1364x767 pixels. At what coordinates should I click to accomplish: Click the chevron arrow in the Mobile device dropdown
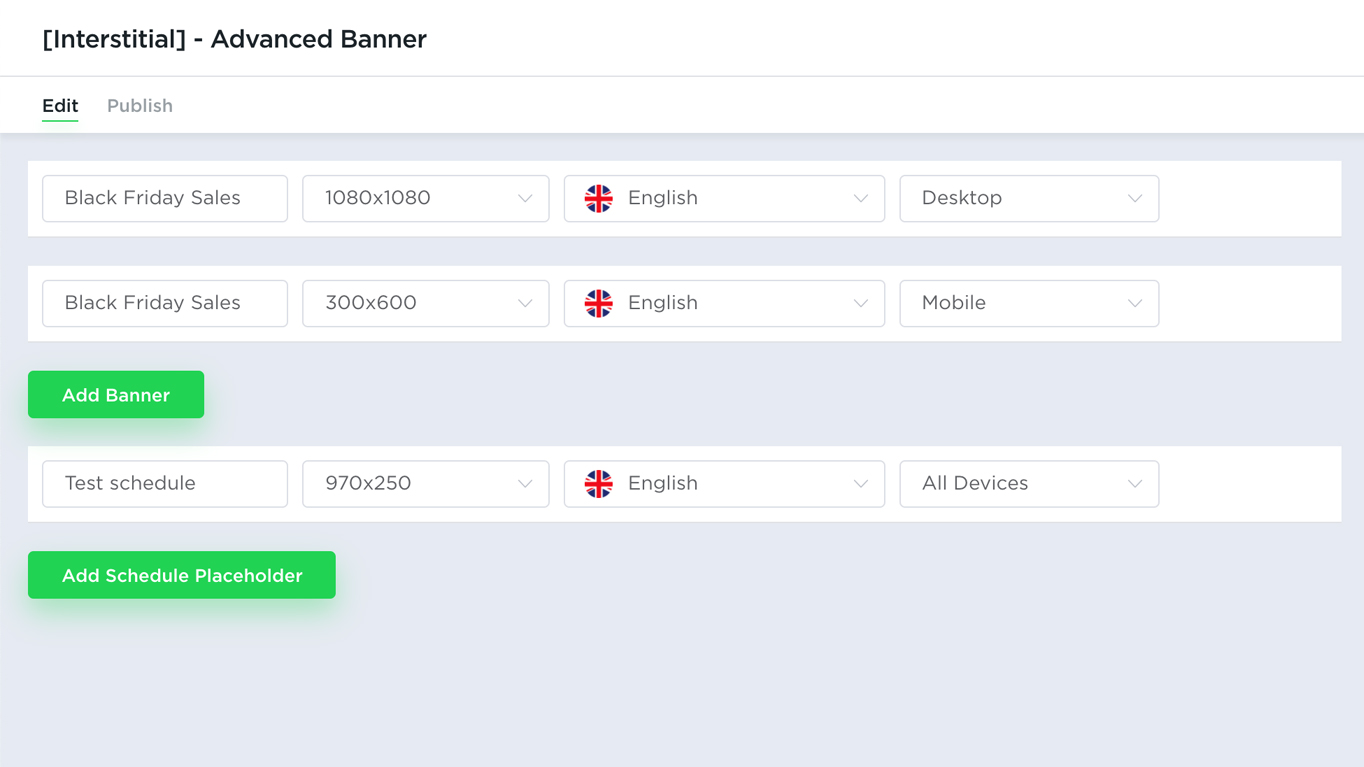pyautogui.click(x=1135, y=304)
